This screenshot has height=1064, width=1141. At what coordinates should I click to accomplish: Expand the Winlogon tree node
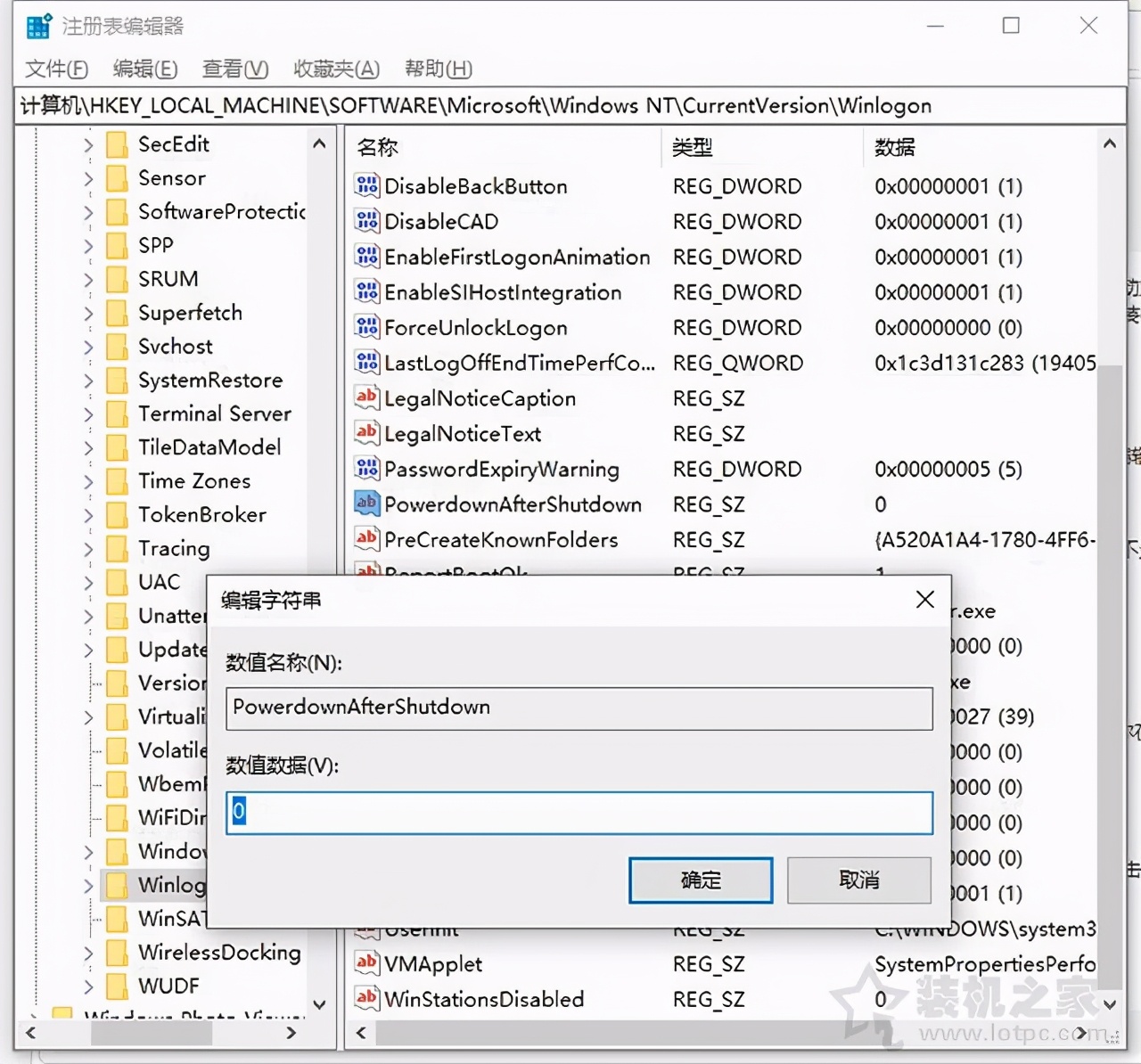88,885
